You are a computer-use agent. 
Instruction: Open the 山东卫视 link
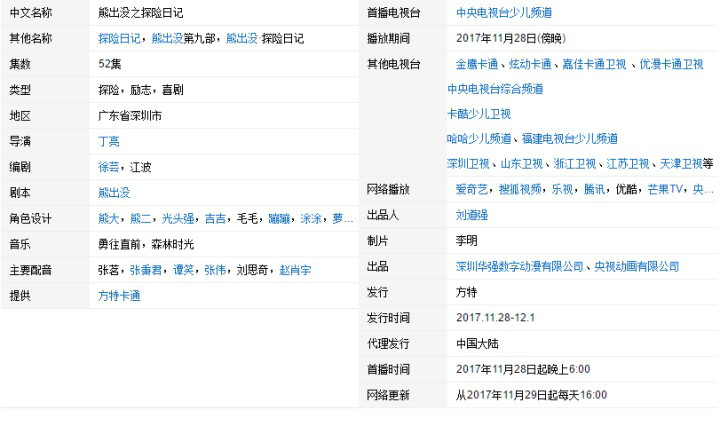pyautogui.click(x=521, y=164)
